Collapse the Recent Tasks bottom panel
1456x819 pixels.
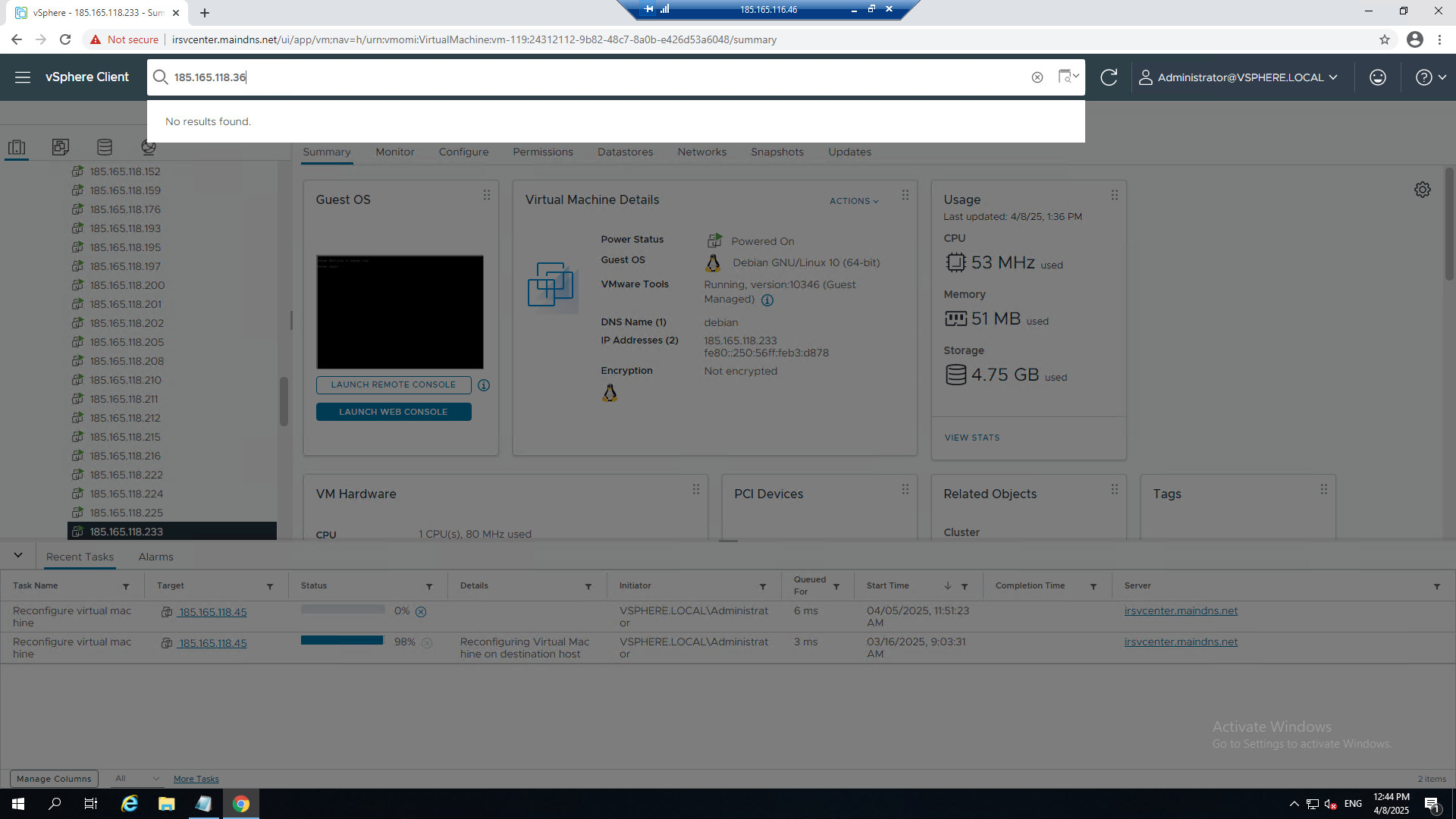(x=18, y=556)
